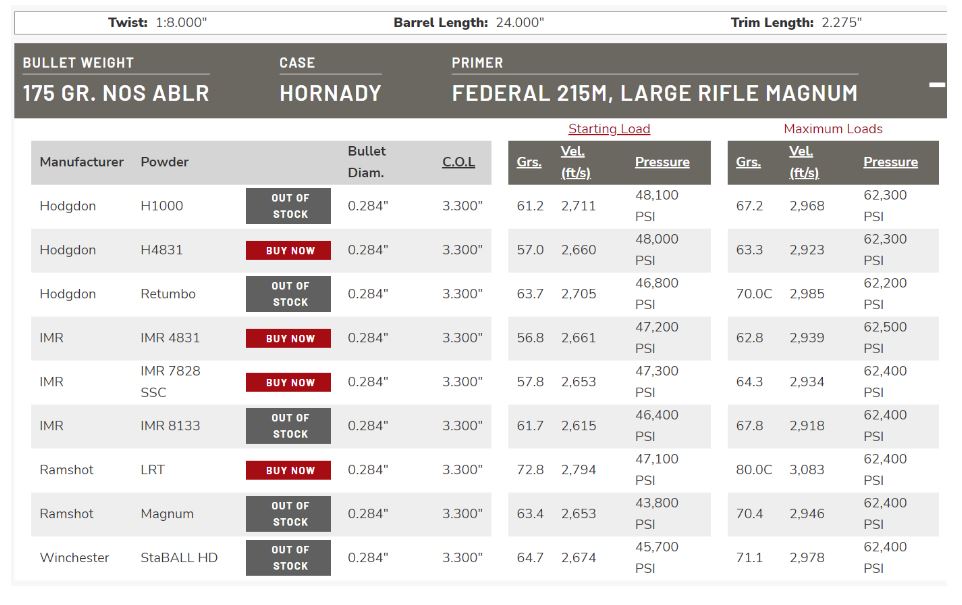Click Buy Now for IMR 4831
This screenshot has height=605, width=962.
288,338
